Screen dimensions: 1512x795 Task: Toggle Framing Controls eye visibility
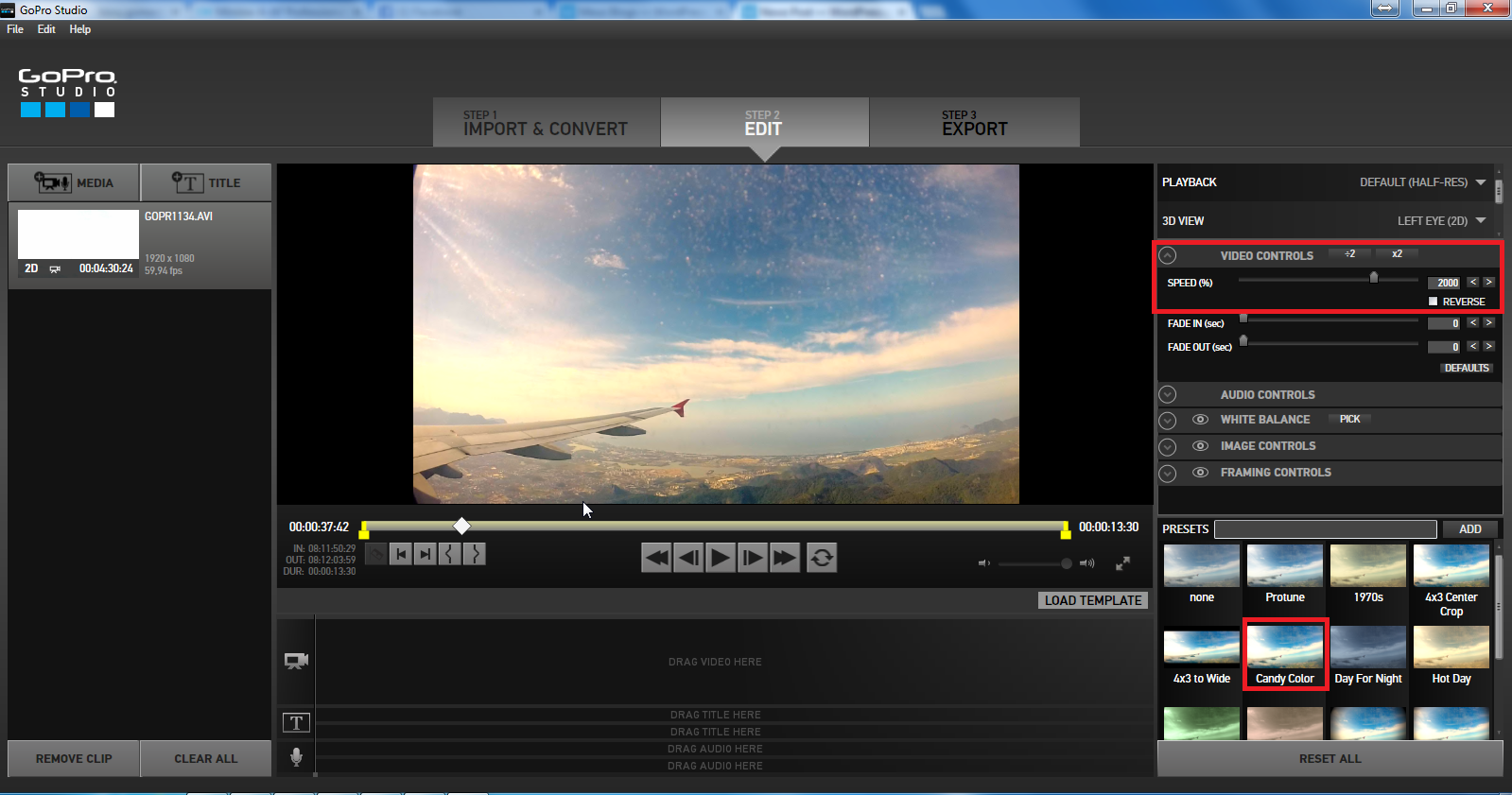point(1200,473)
